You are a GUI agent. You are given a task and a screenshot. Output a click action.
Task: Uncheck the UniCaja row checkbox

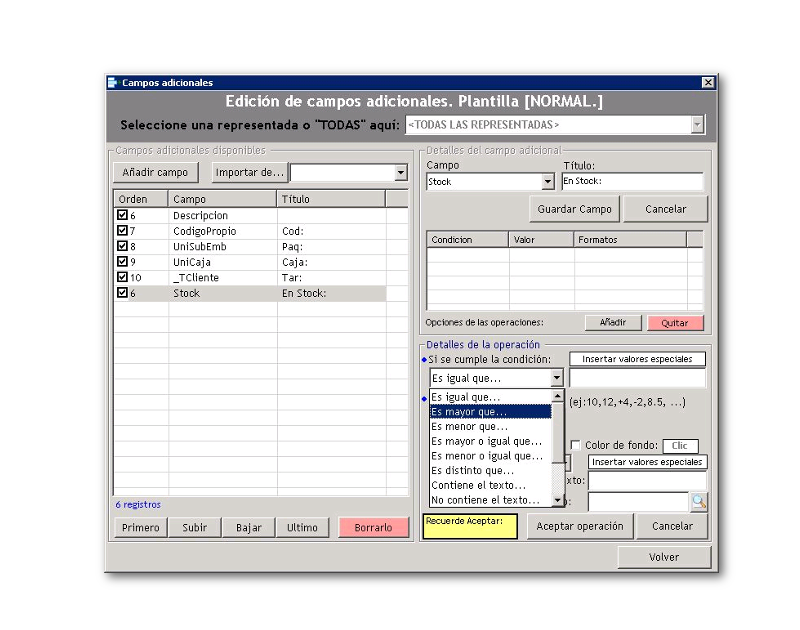(x=122, y=262)
